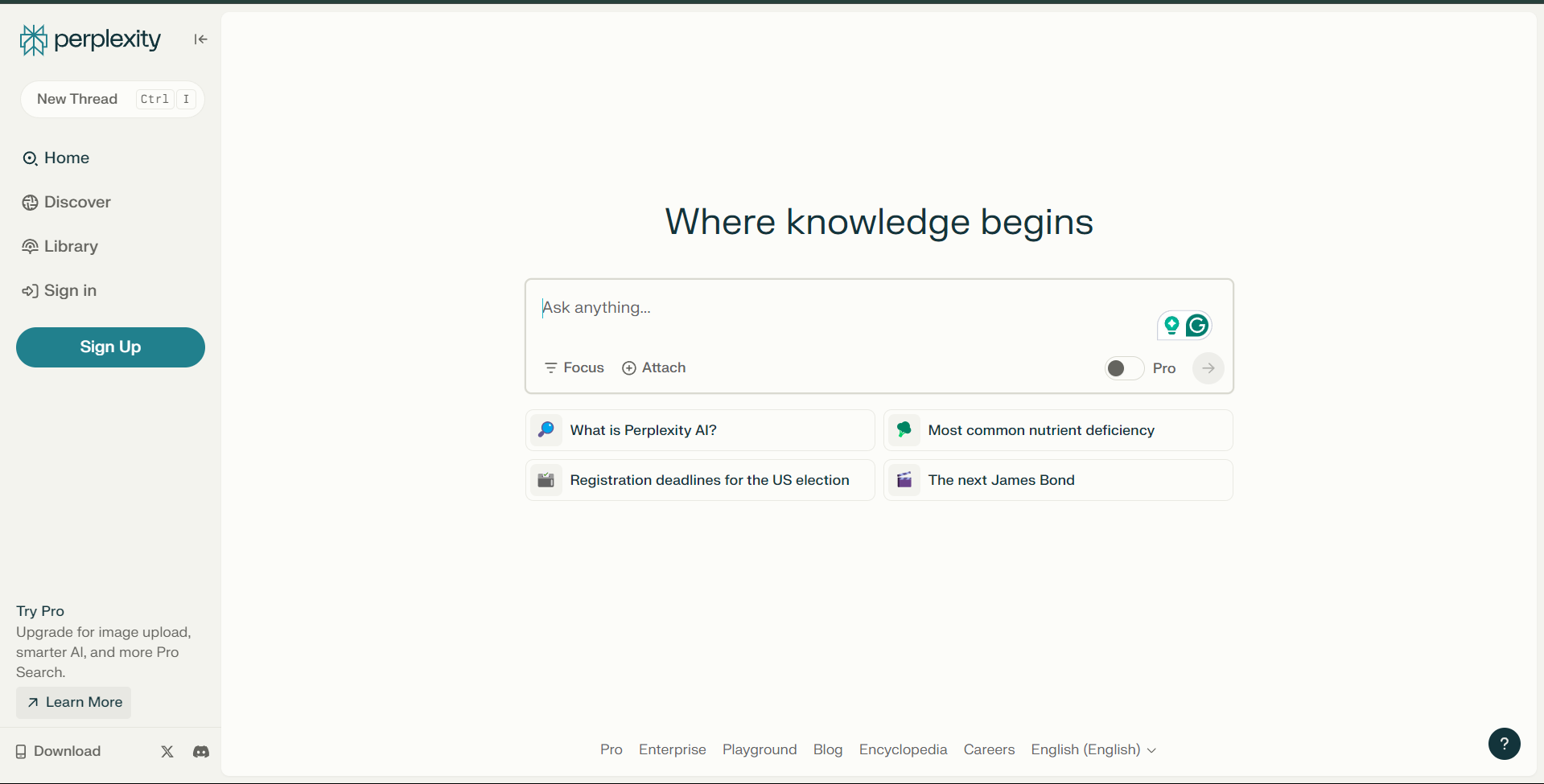Go to Home in the sidebar
Image resolution: width=1544 pixels, height=784 pixels.
(x=56, y=158)
